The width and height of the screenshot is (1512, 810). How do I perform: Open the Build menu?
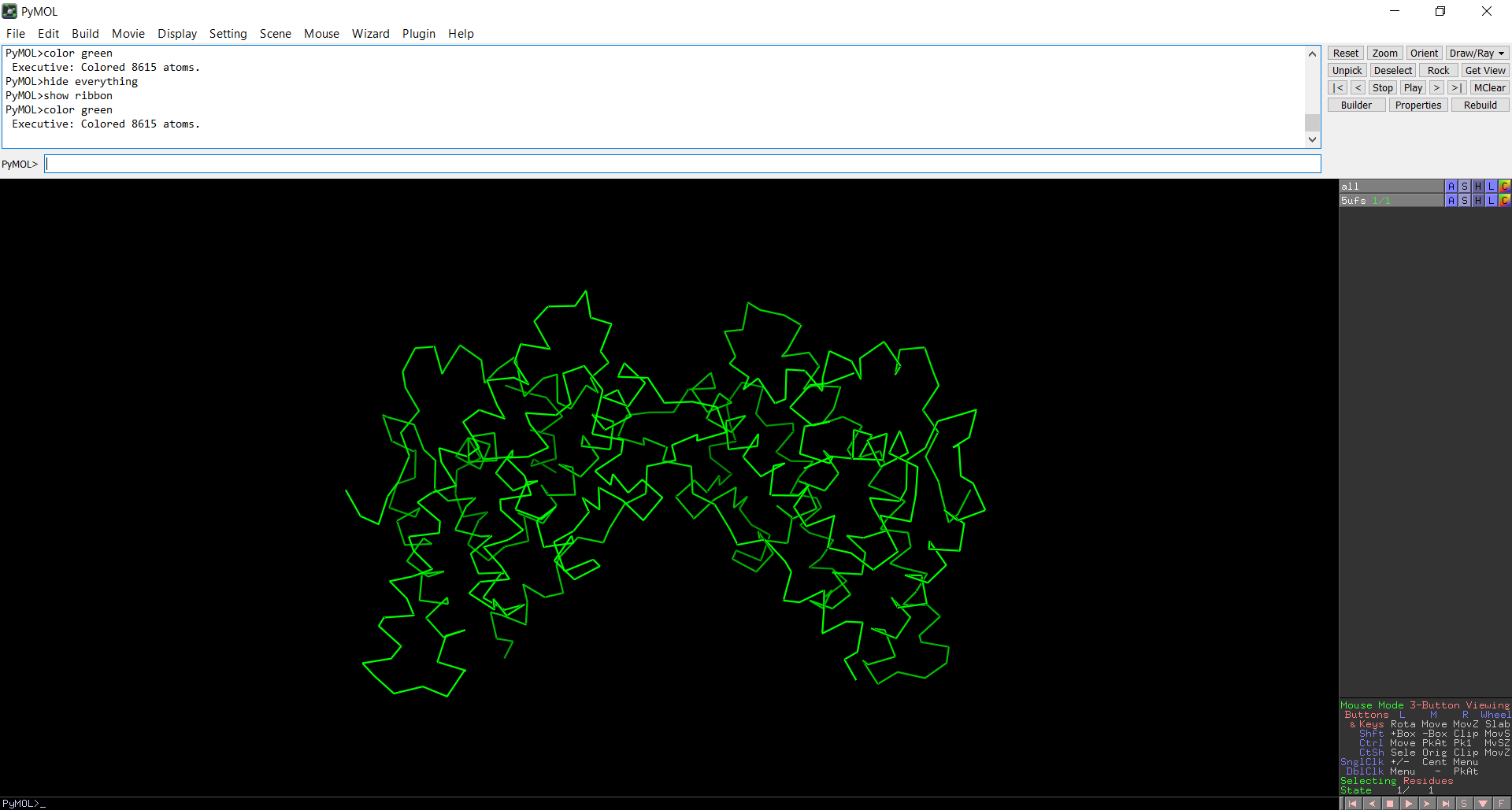click(85, 34)
